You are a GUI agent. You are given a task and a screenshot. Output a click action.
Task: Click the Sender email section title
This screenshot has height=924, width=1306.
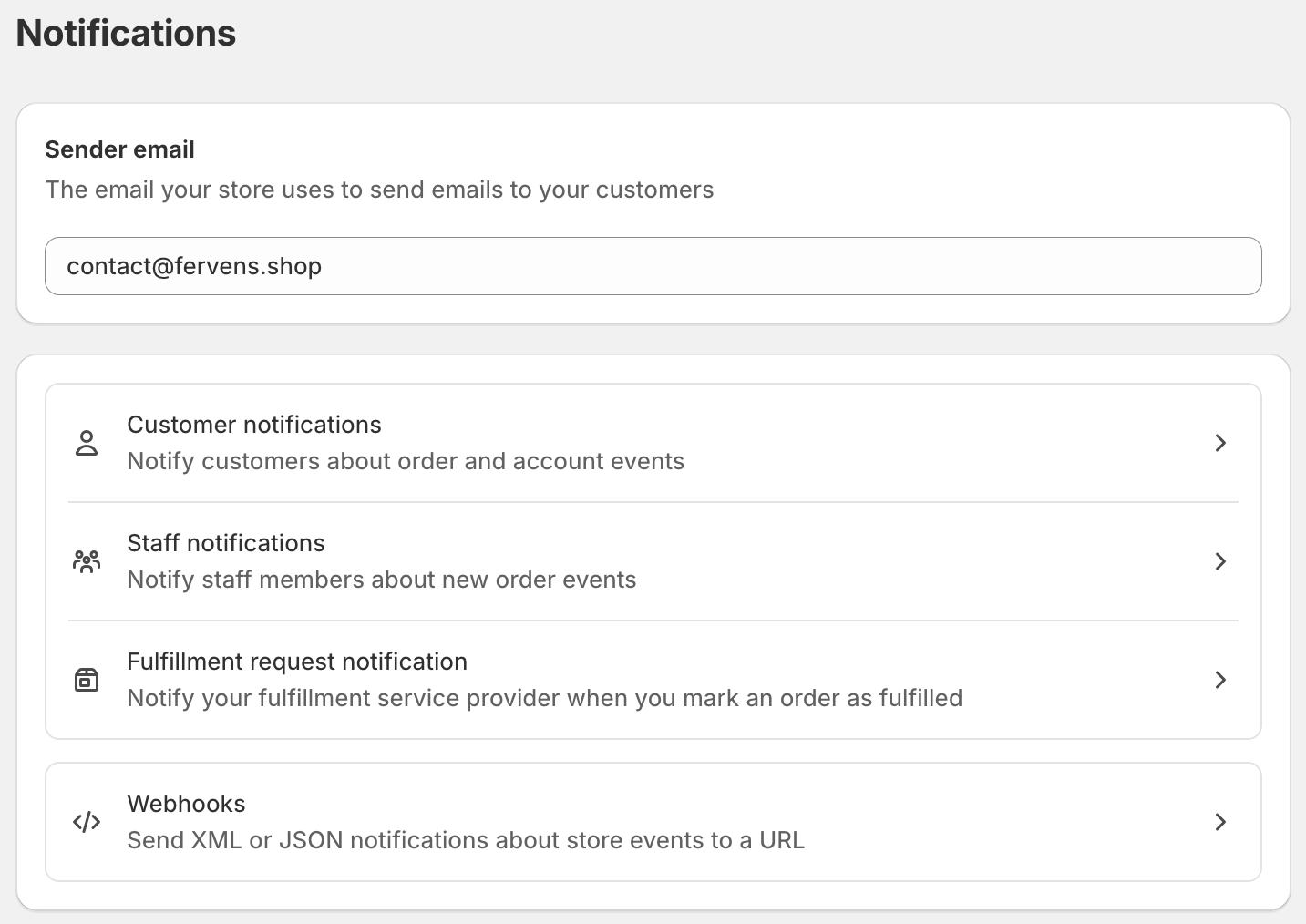point(119,149)
